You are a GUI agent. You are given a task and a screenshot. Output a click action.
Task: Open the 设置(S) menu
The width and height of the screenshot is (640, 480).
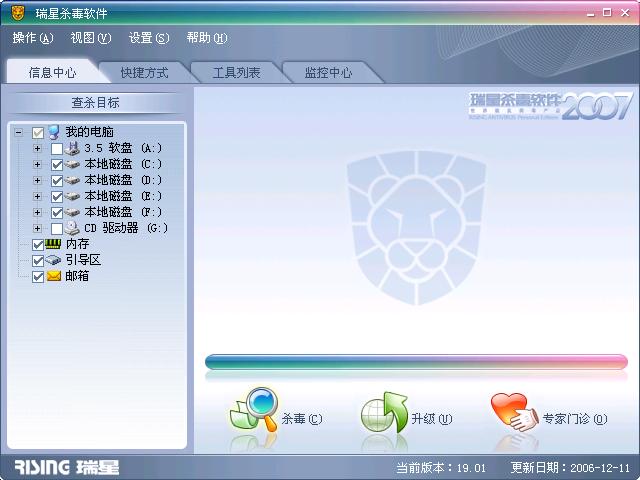[x=149, y=38]
